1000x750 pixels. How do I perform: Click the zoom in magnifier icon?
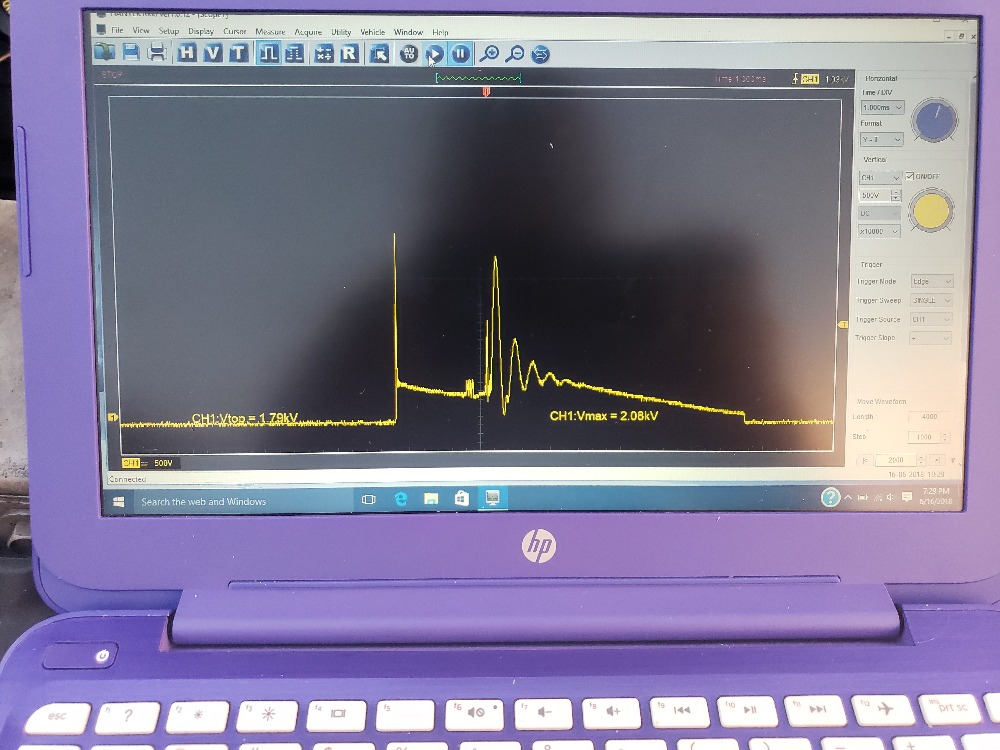tap(489, 54)
